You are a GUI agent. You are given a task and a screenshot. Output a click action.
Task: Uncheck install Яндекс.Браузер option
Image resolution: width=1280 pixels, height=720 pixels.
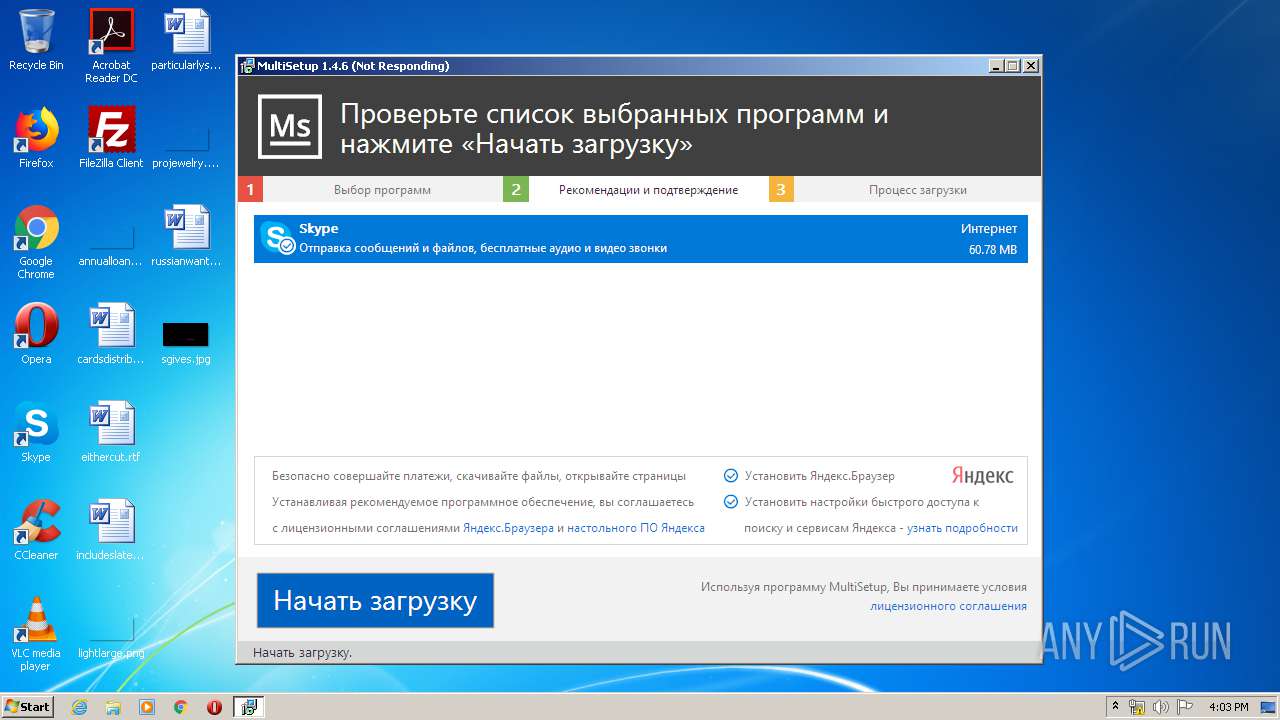pyautogui.click(x=731, y=476)
